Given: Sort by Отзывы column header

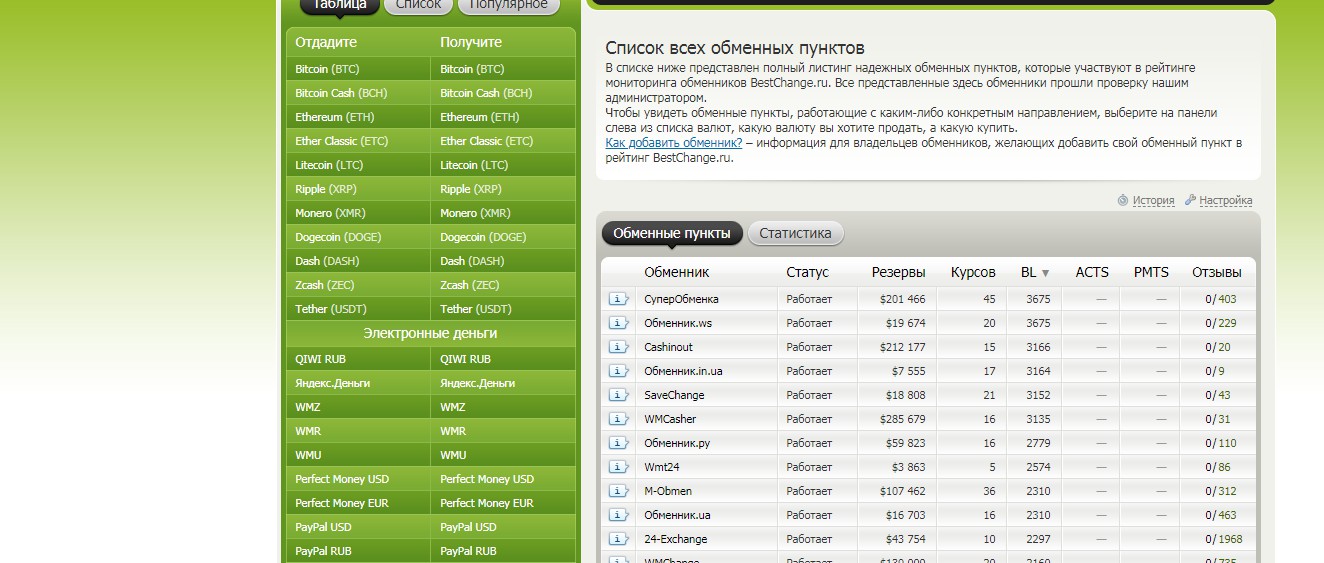Looking at the screenshot, I should (x=1217, y=272).
